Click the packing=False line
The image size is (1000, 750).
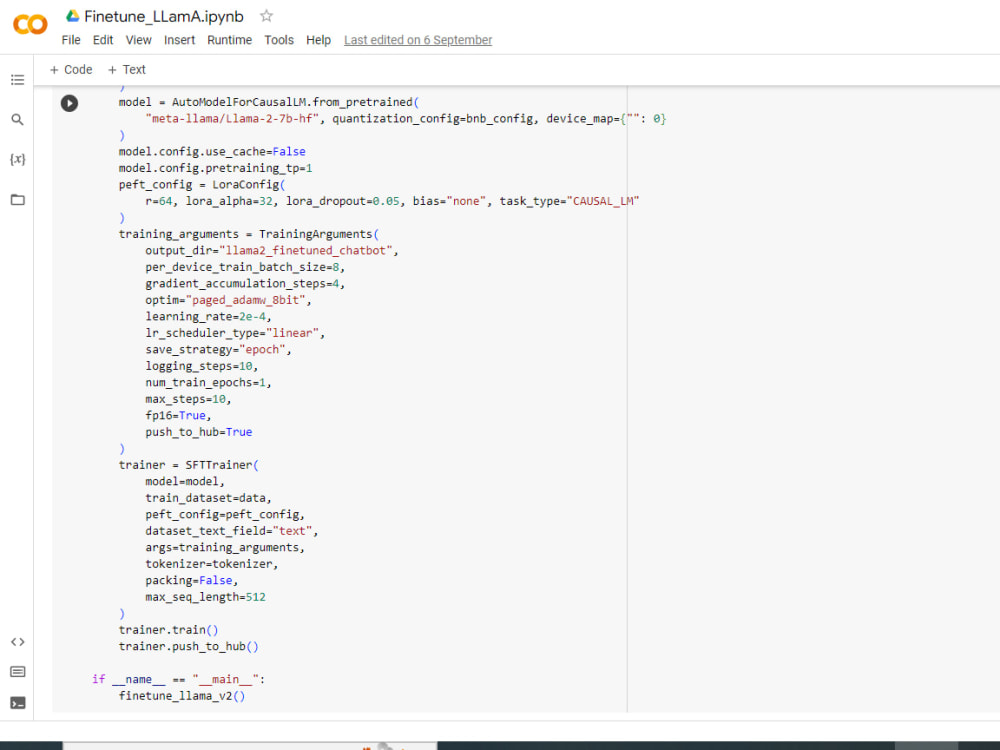point(189,581)
